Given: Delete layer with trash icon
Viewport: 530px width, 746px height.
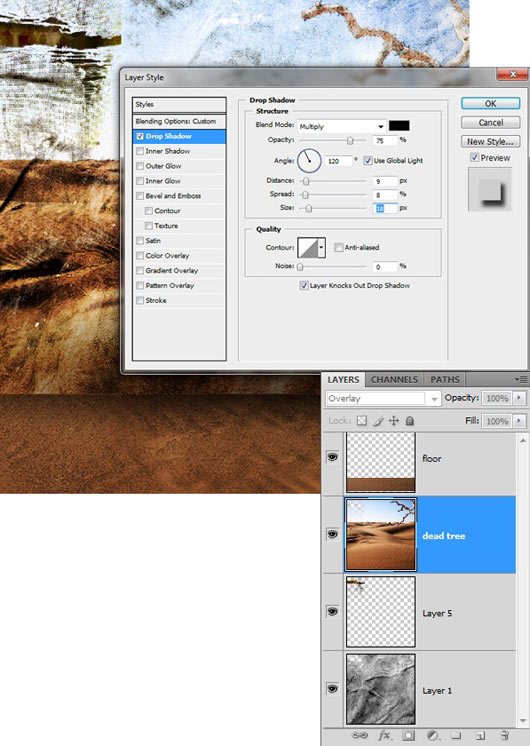Looking at the screenshot, I should [505, 735].
